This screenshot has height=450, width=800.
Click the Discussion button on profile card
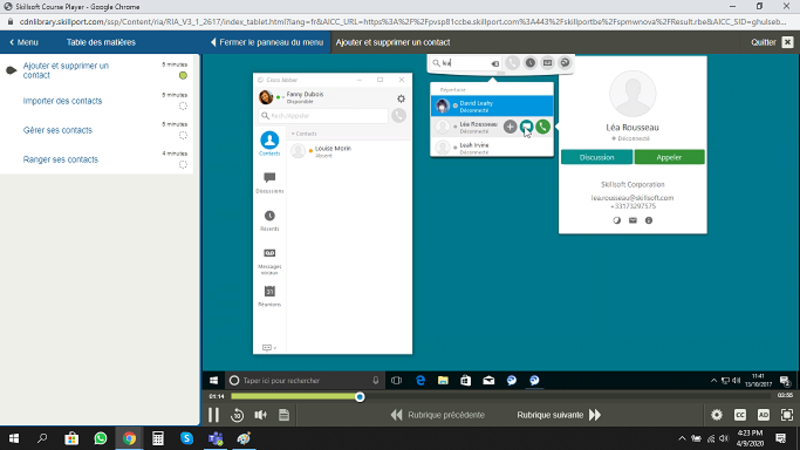(x=596, y=157)
